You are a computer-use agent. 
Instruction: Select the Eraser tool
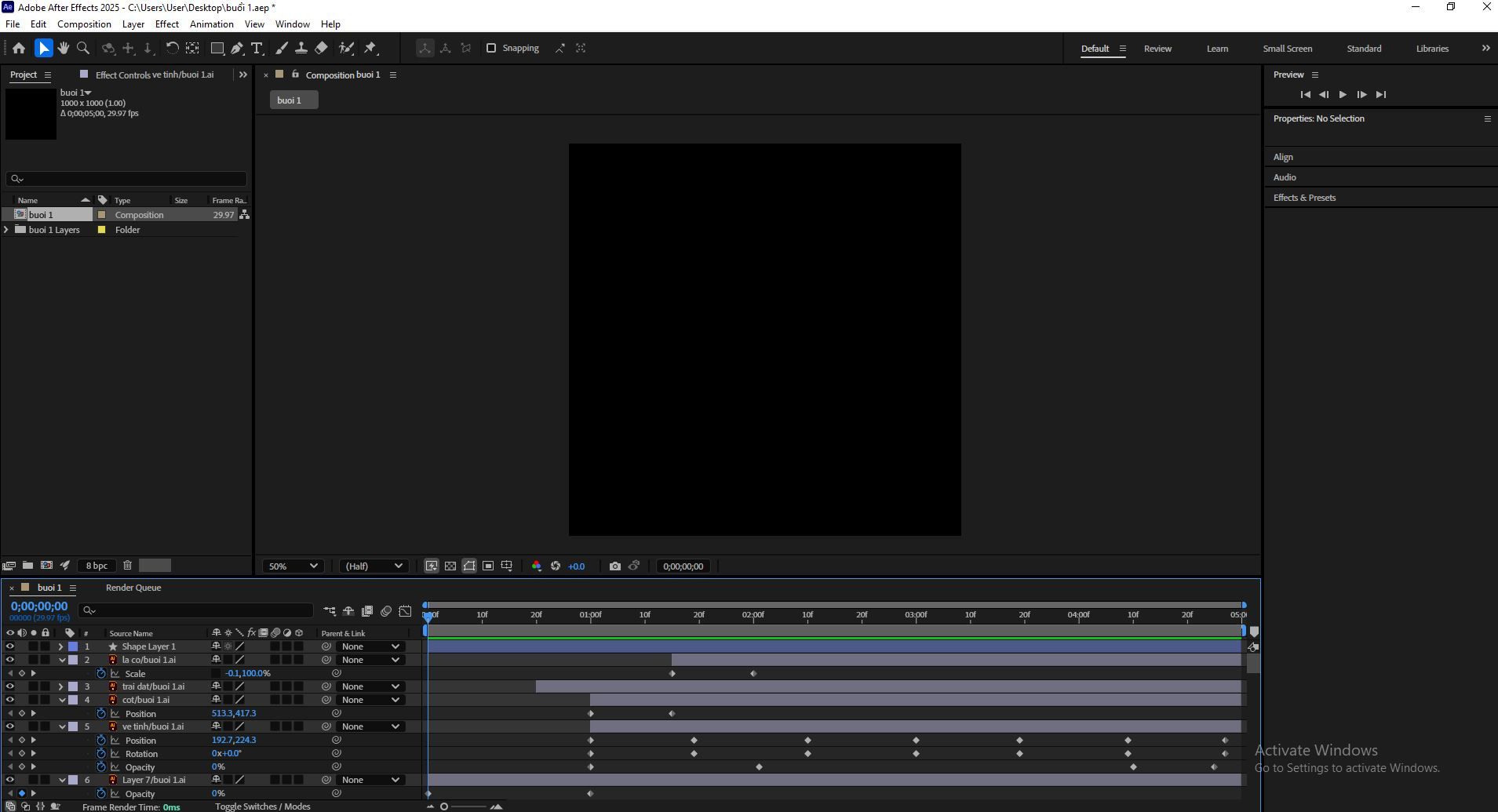click(x=321, y=48)
